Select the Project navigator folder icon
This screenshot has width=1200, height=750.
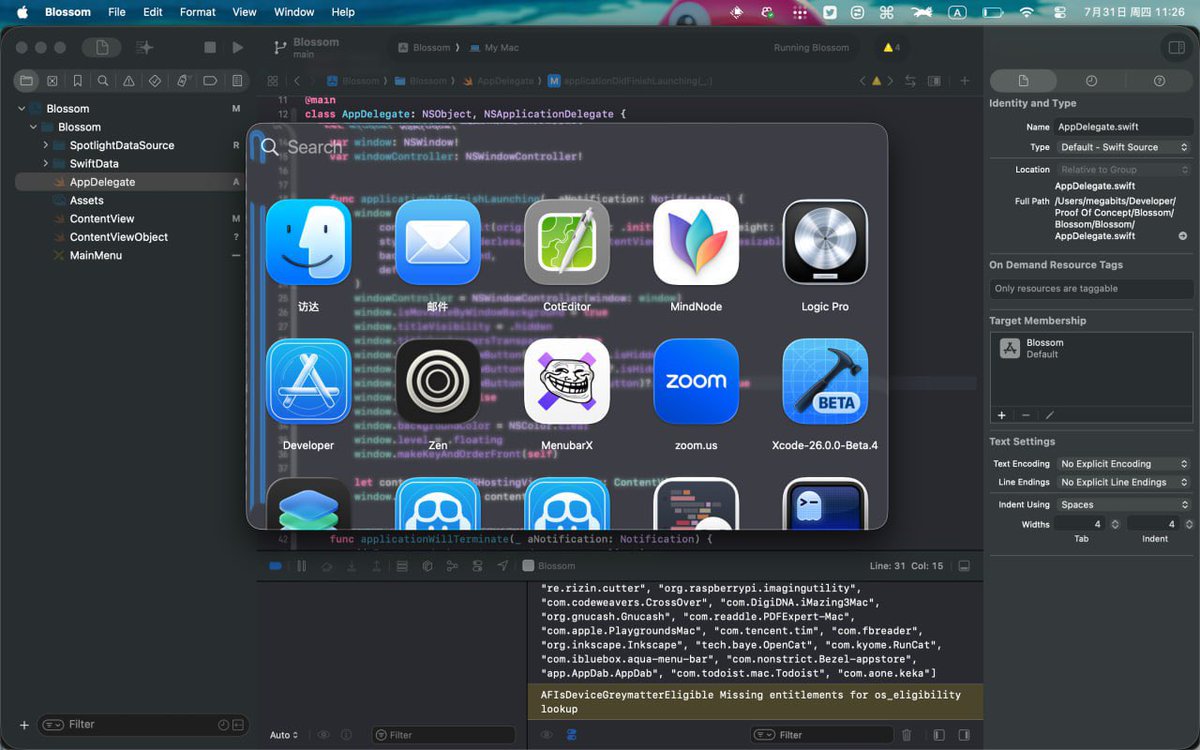(26, 81)
